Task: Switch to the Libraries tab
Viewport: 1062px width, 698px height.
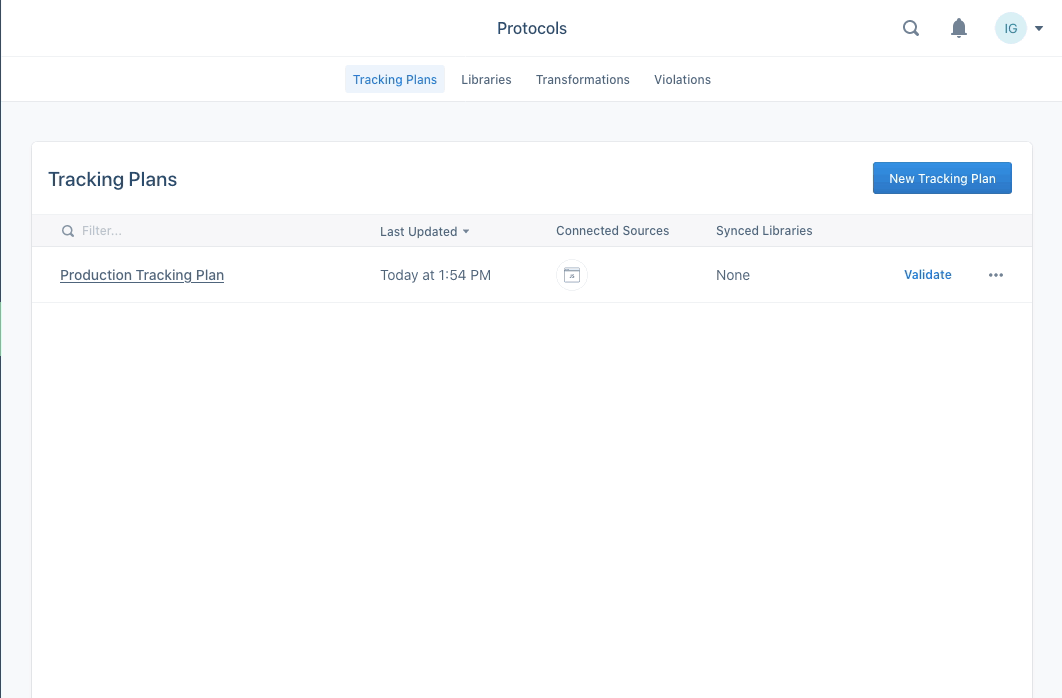Action: tap(486, 79)
